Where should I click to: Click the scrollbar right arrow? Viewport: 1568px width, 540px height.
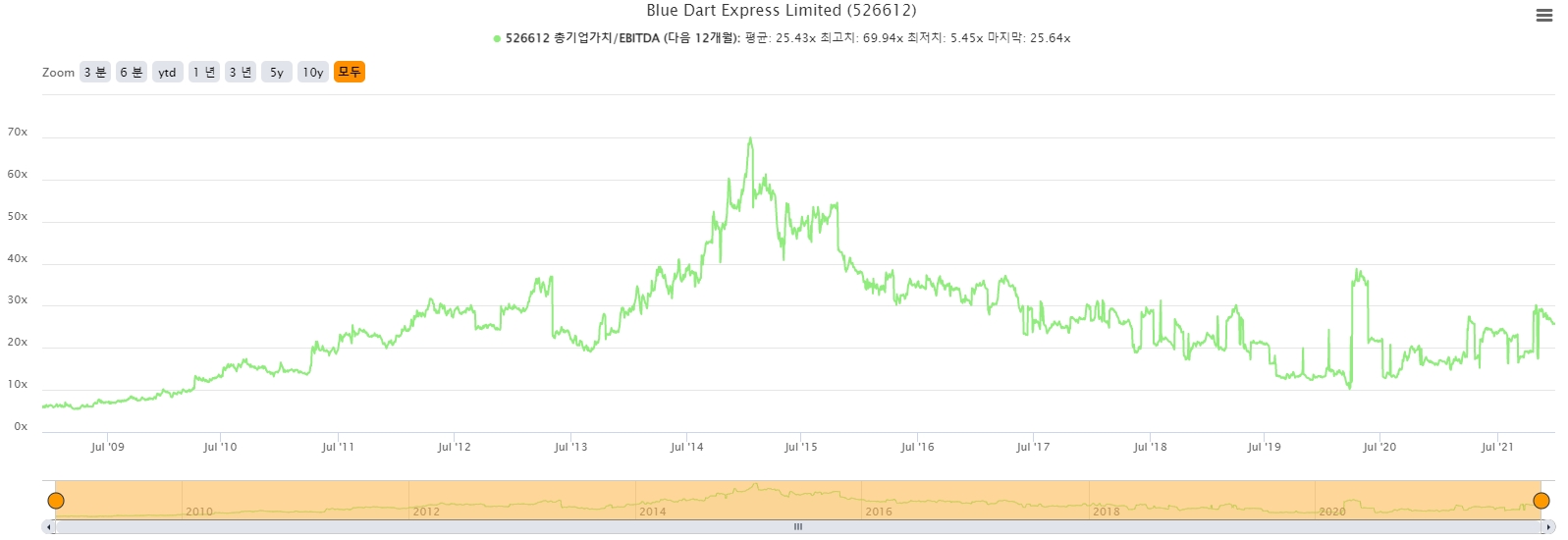(1548, 527)
